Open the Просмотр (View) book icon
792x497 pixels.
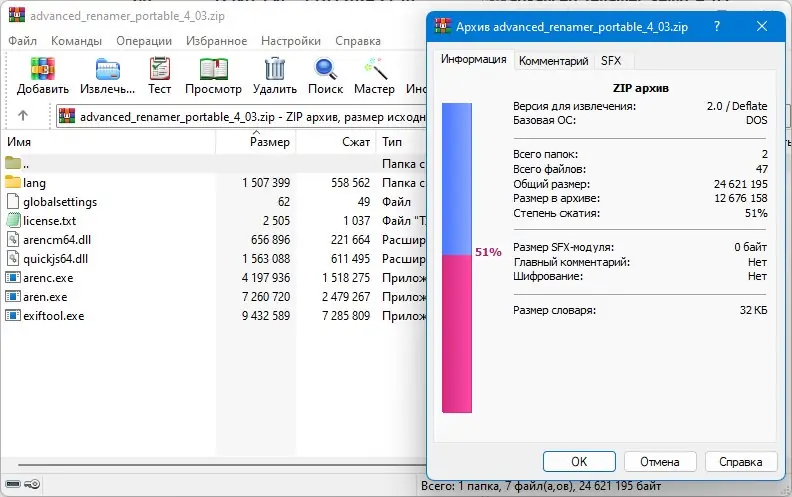tap(214, 69)
